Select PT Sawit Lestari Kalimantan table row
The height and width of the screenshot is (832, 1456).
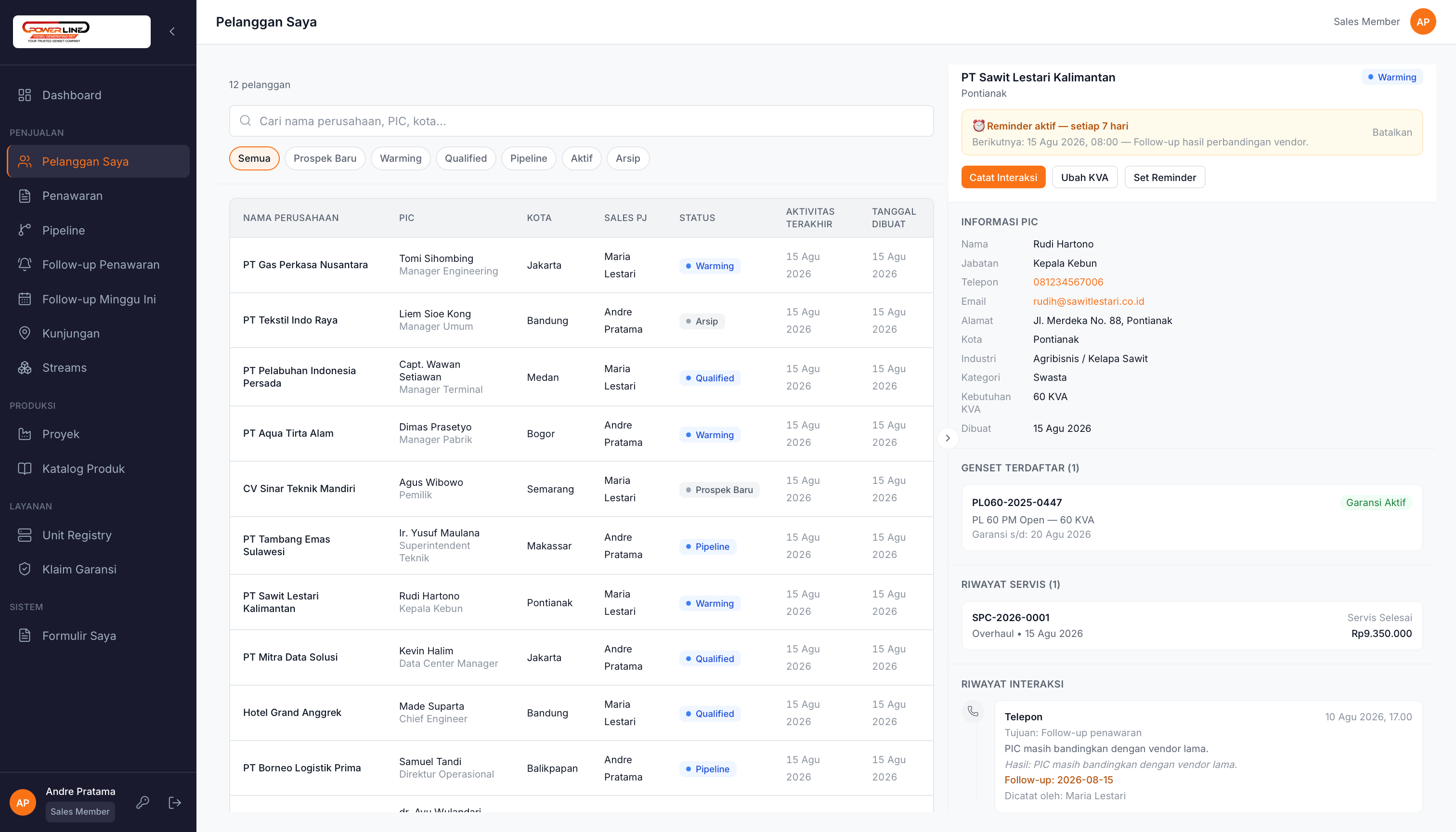pyautogui.click(x=581, y=602)
